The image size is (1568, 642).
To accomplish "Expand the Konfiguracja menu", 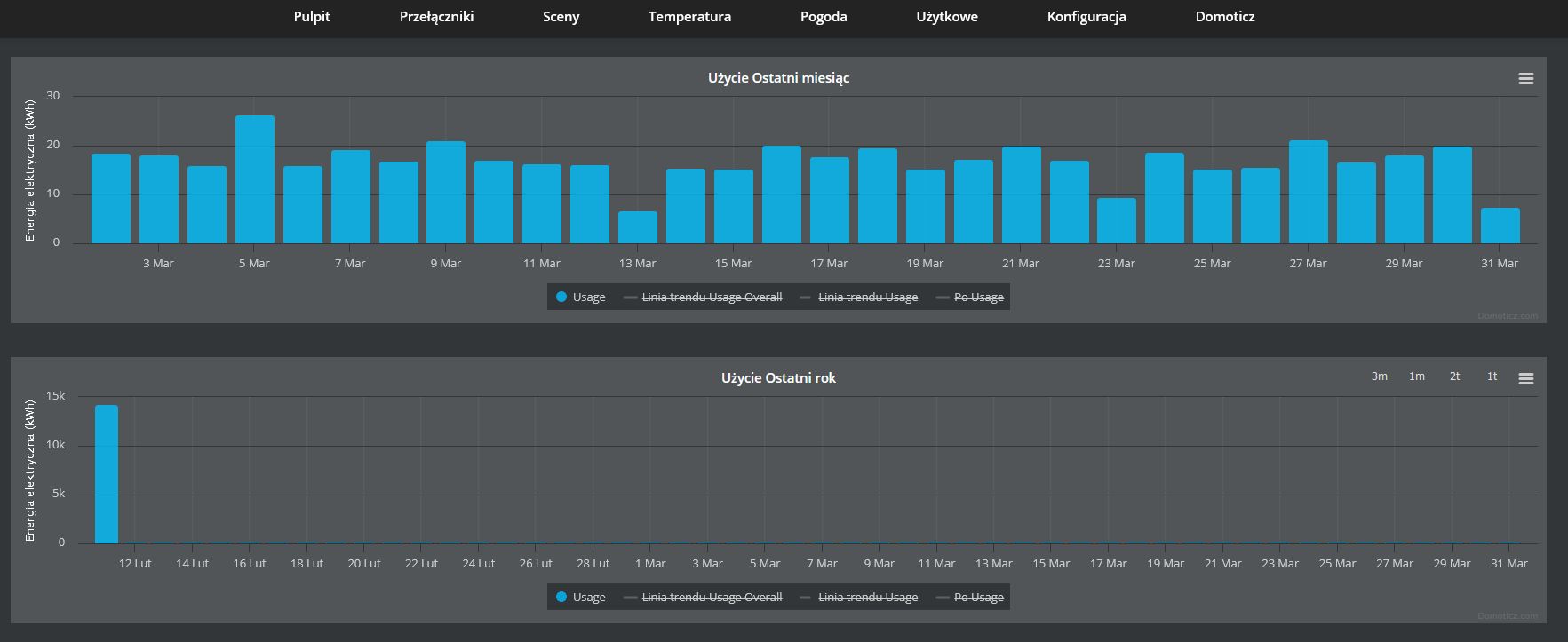I will pyautogui.click(x=1086, y=17).
